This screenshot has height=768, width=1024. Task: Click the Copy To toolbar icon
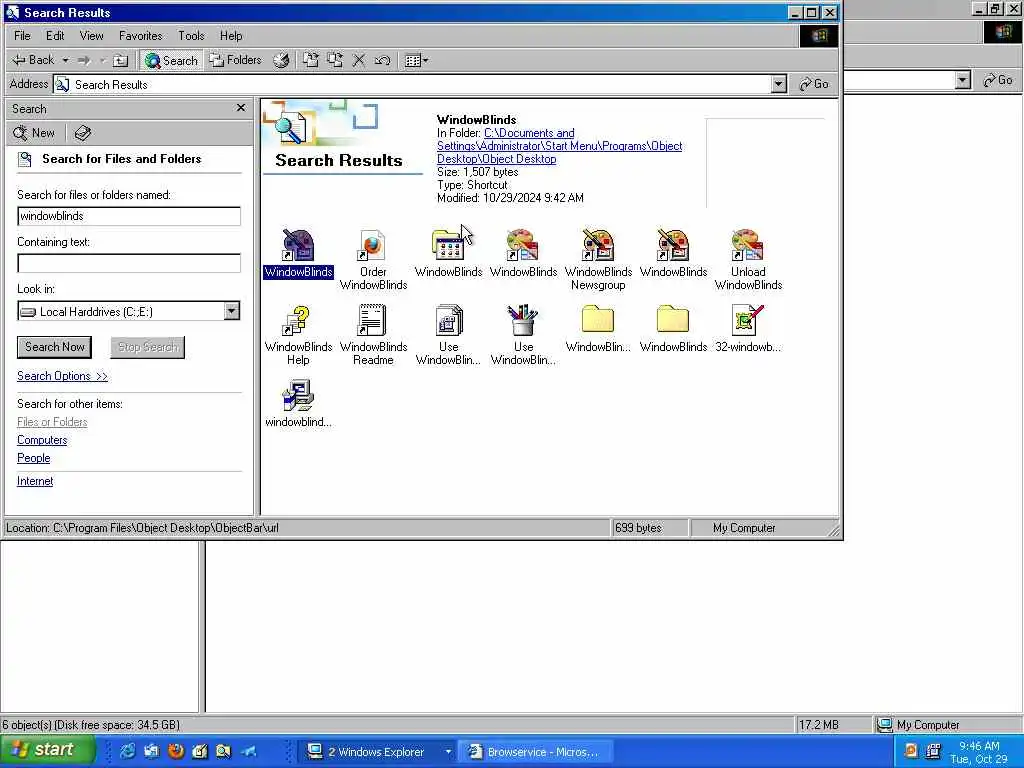pos(334,60)
